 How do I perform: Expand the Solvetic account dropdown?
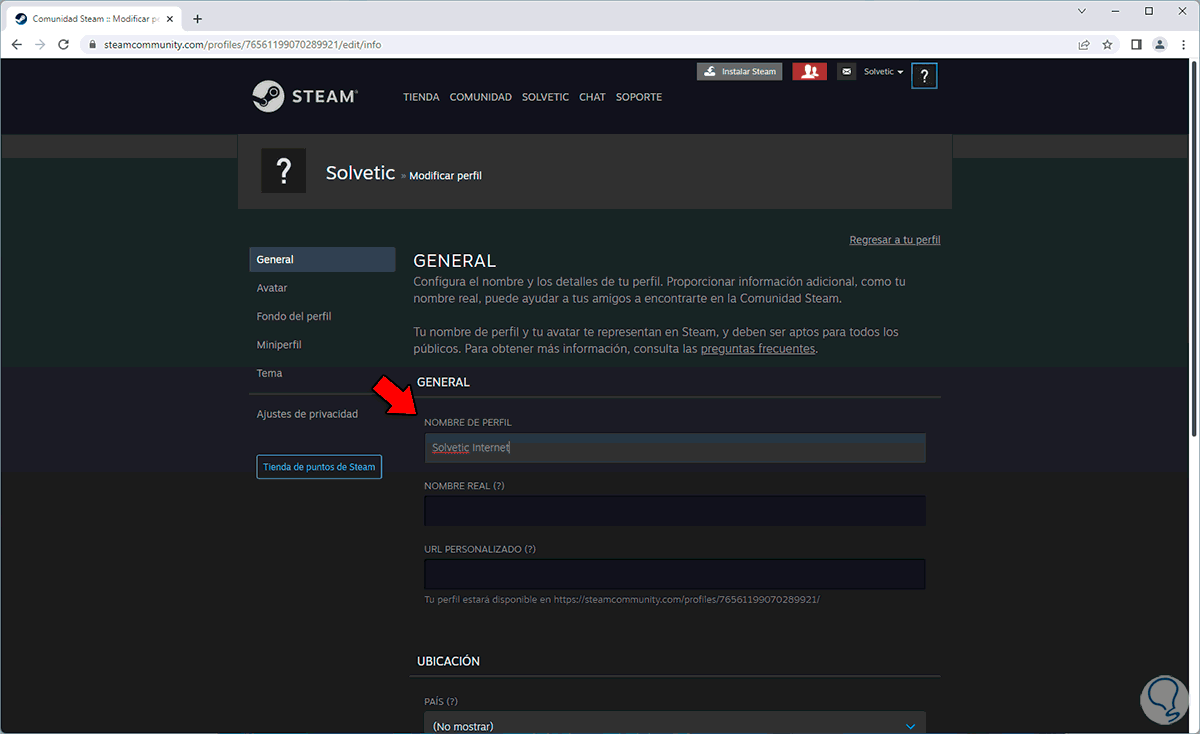tap(883, 72)
